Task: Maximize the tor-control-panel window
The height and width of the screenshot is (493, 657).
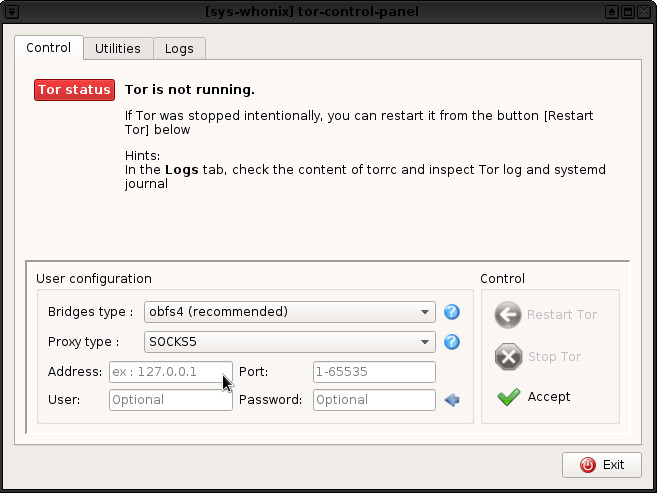Action: (628, 11)
